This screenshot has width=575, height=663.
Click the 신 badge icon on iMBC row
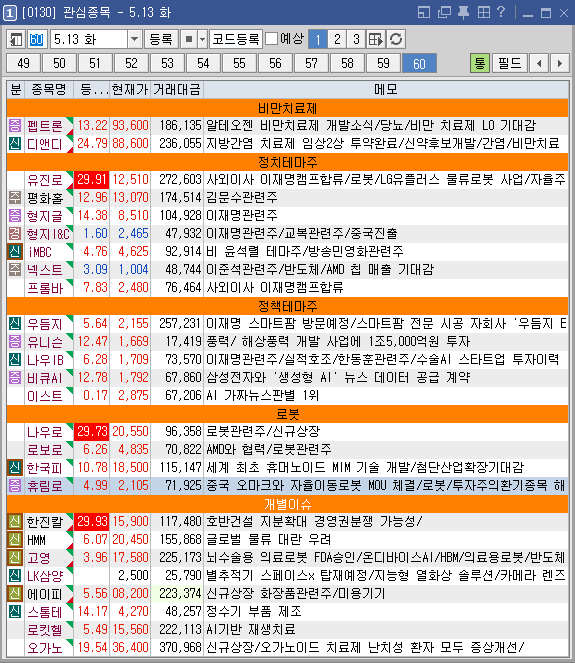pos(15,252)
